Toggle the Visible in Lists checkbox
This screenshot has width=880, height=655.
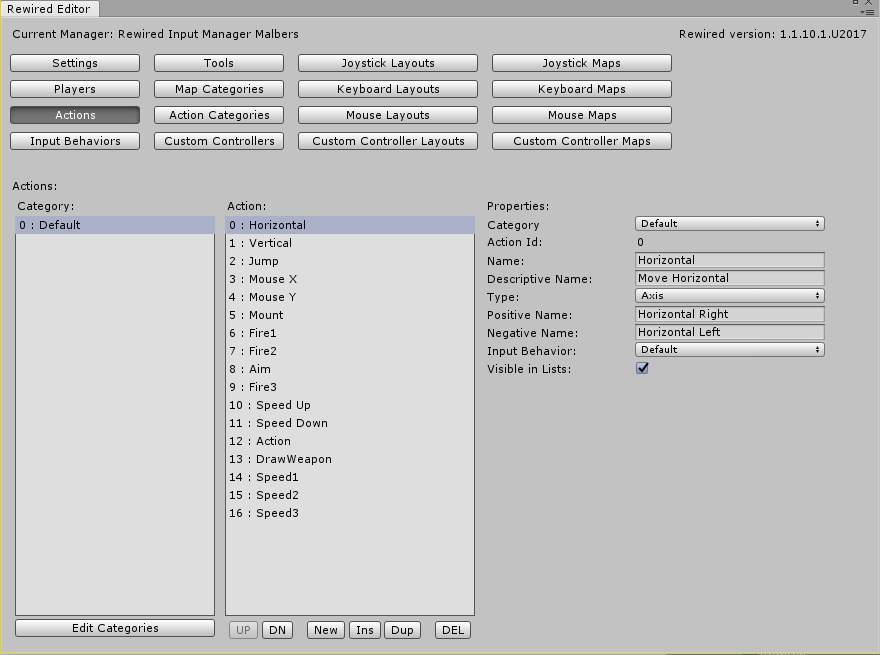tap(642, 368)
